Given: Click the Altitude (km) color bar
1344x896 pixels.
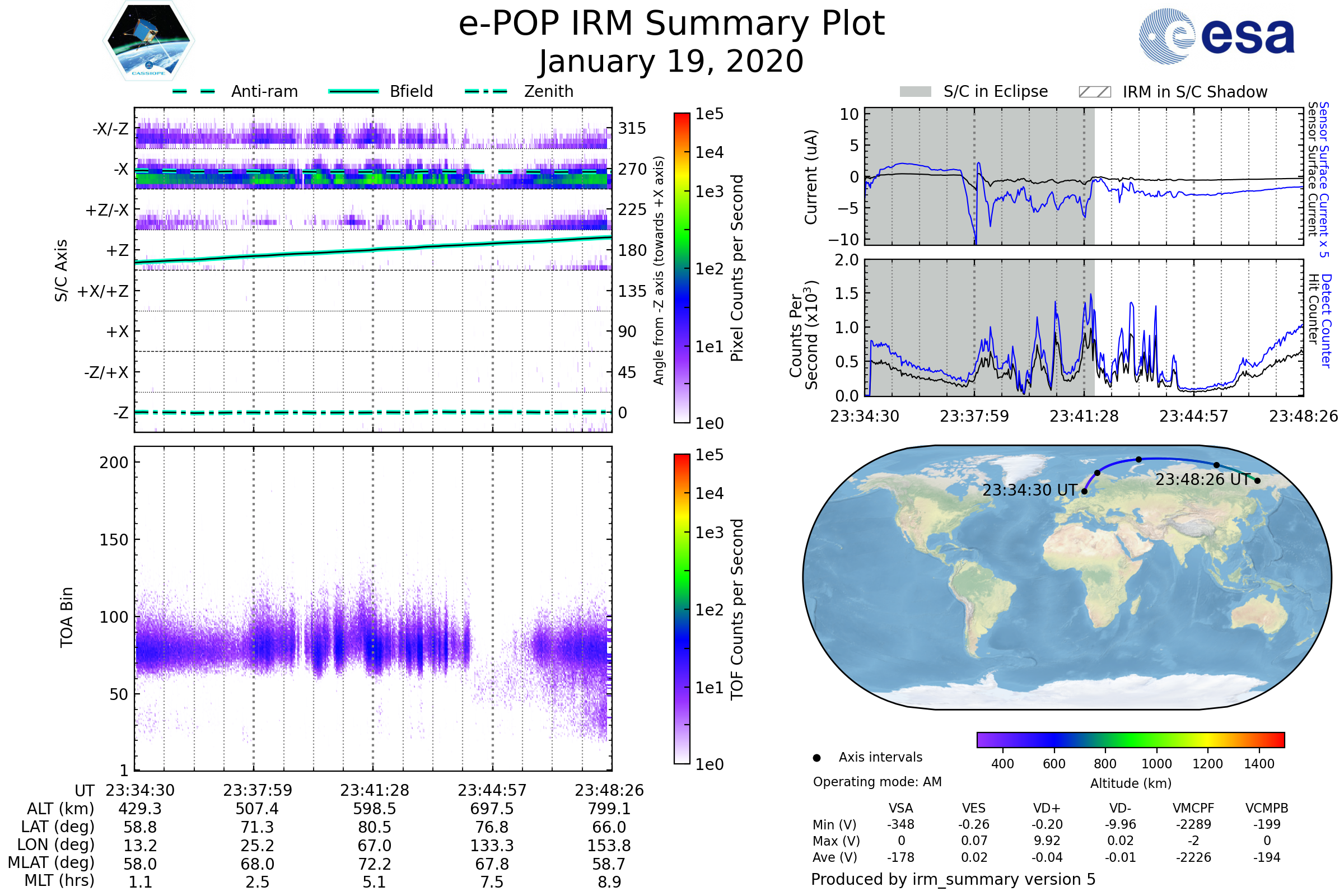Looking at the screenshot, I should tap(1130, 739).
